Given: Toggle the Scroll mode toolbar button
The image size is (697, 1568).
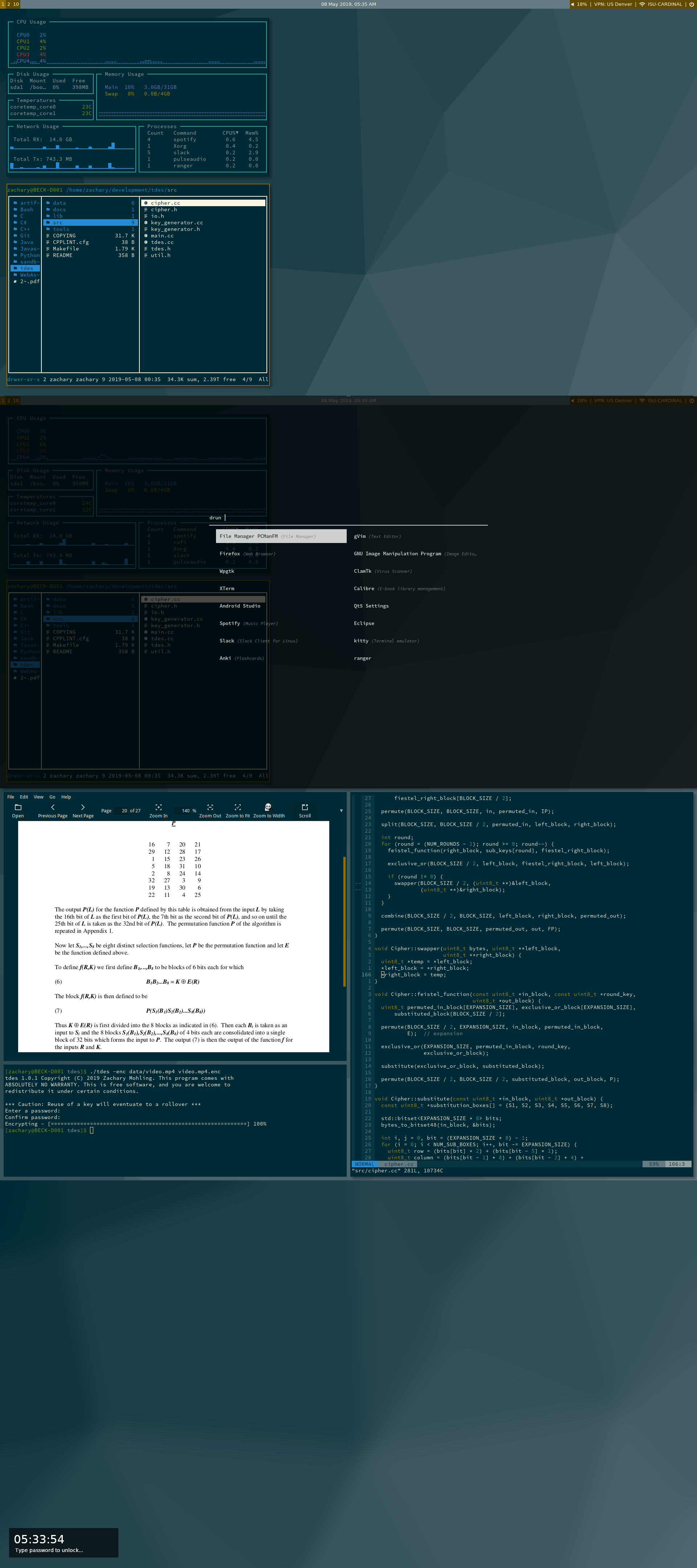Looking at the screenshot, I should [x=305, y=807].
